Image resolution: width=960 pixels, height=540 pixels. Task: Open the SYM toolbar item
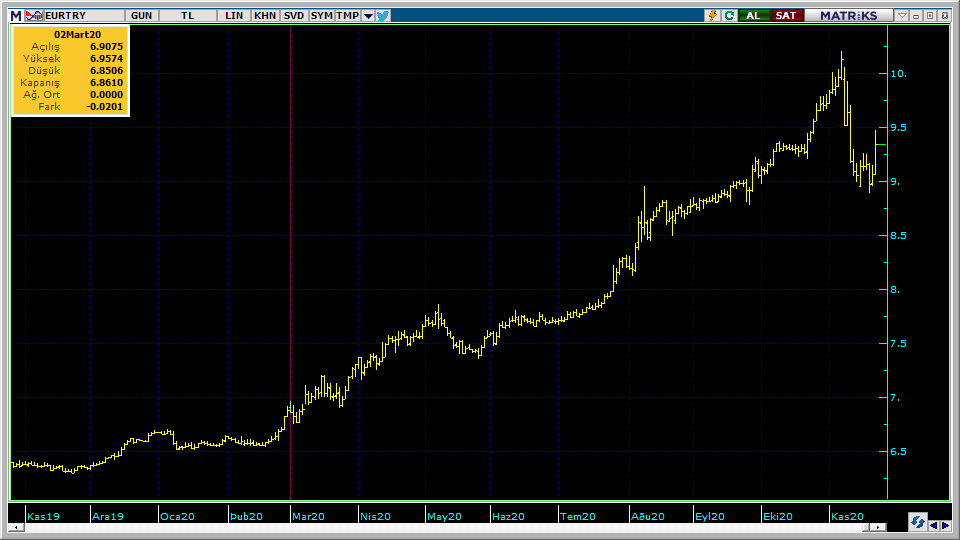click(321, 16)
